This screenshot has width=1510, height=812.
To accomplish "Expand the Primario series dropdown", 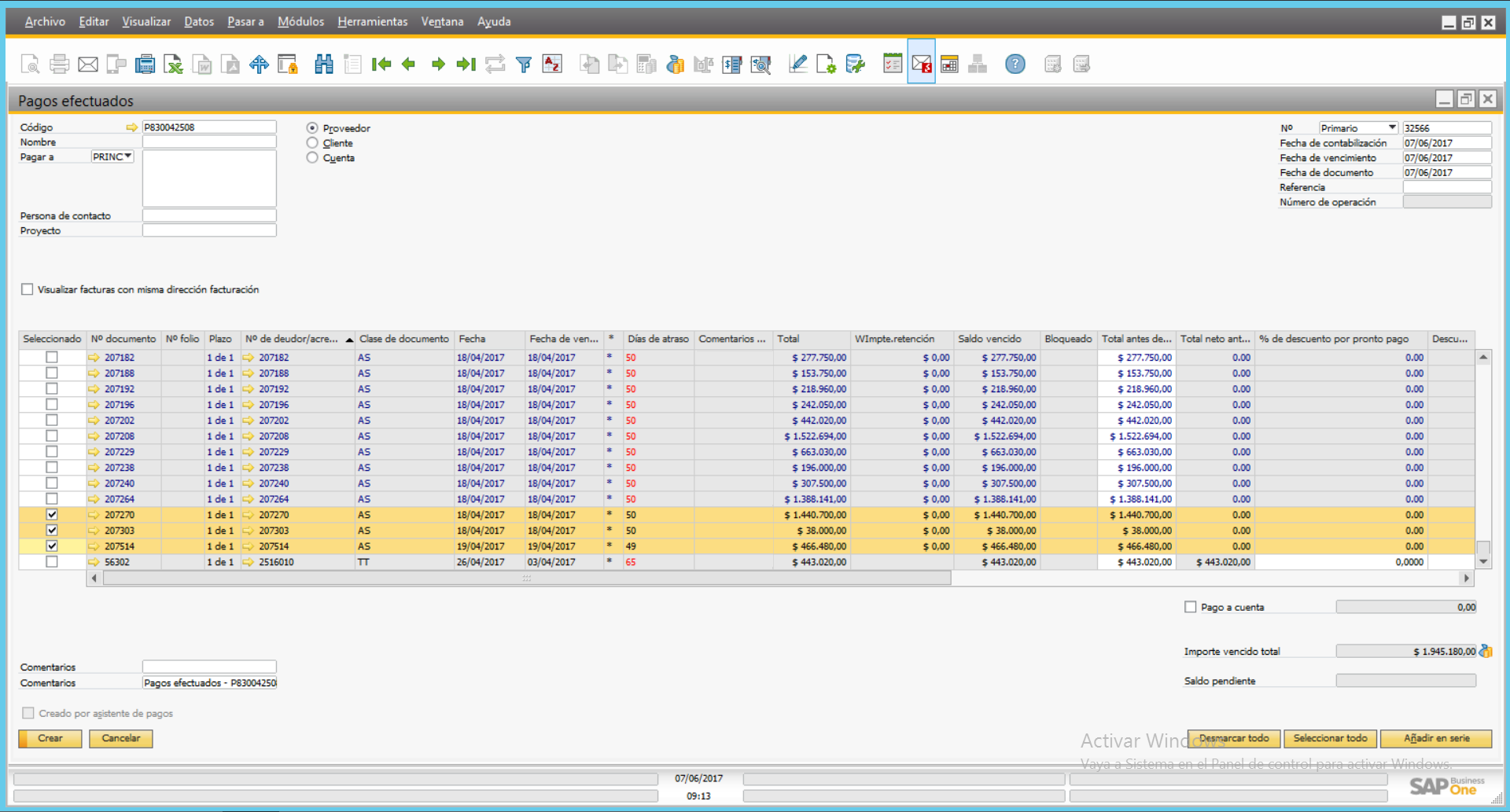I will (x=1391, y=127).
